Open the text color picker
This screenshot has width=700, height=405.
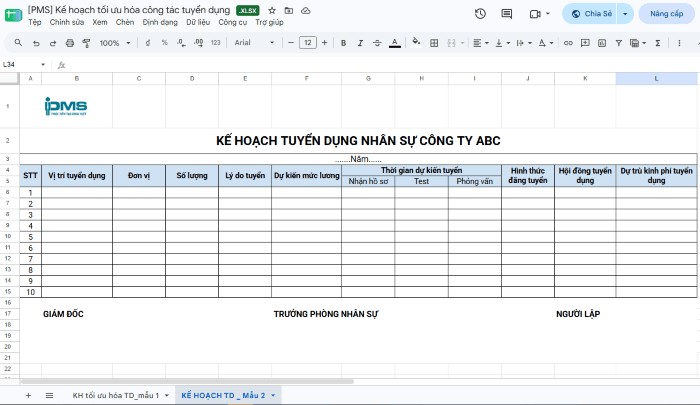point(395,43)
